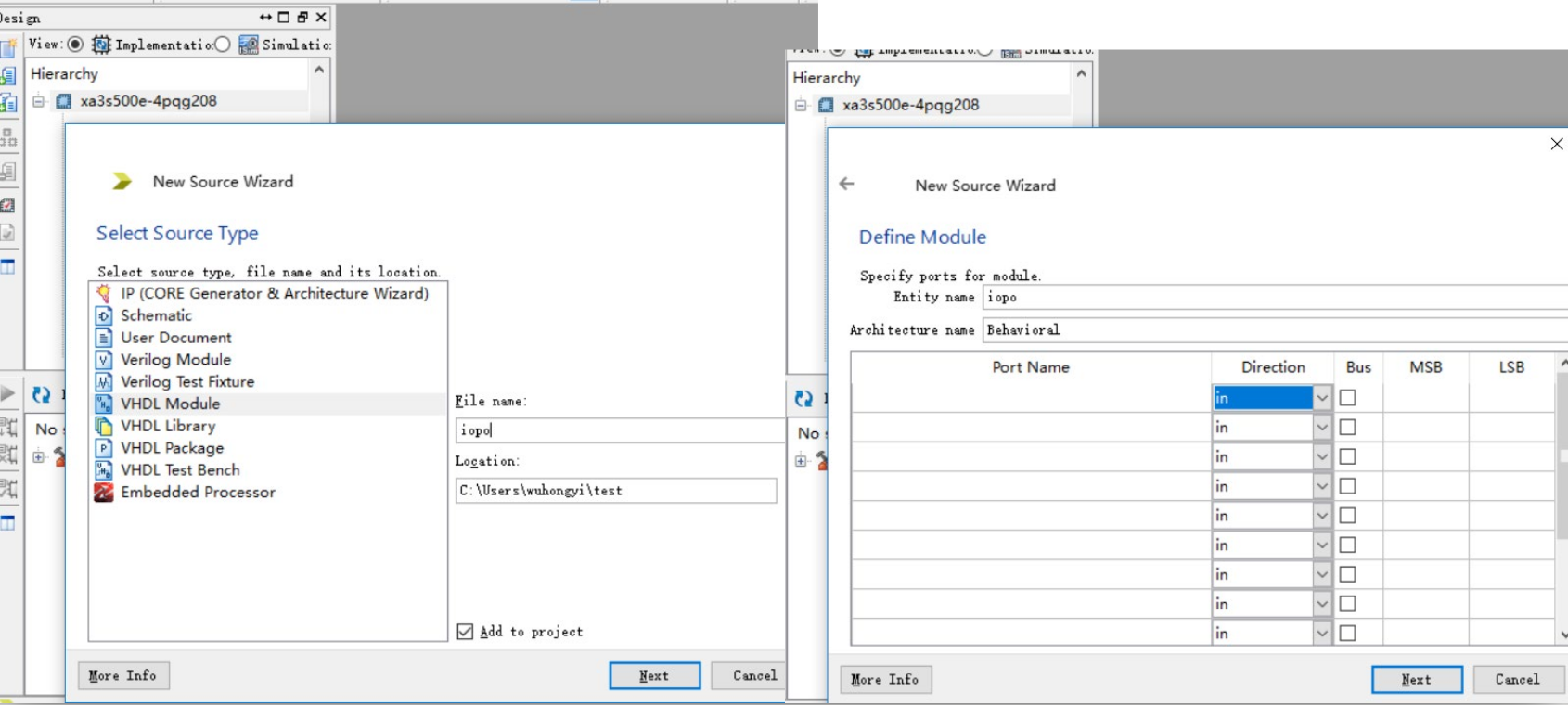Click Next in Define Module wizard
1568x705 pixels.
tap(1417, 679)
